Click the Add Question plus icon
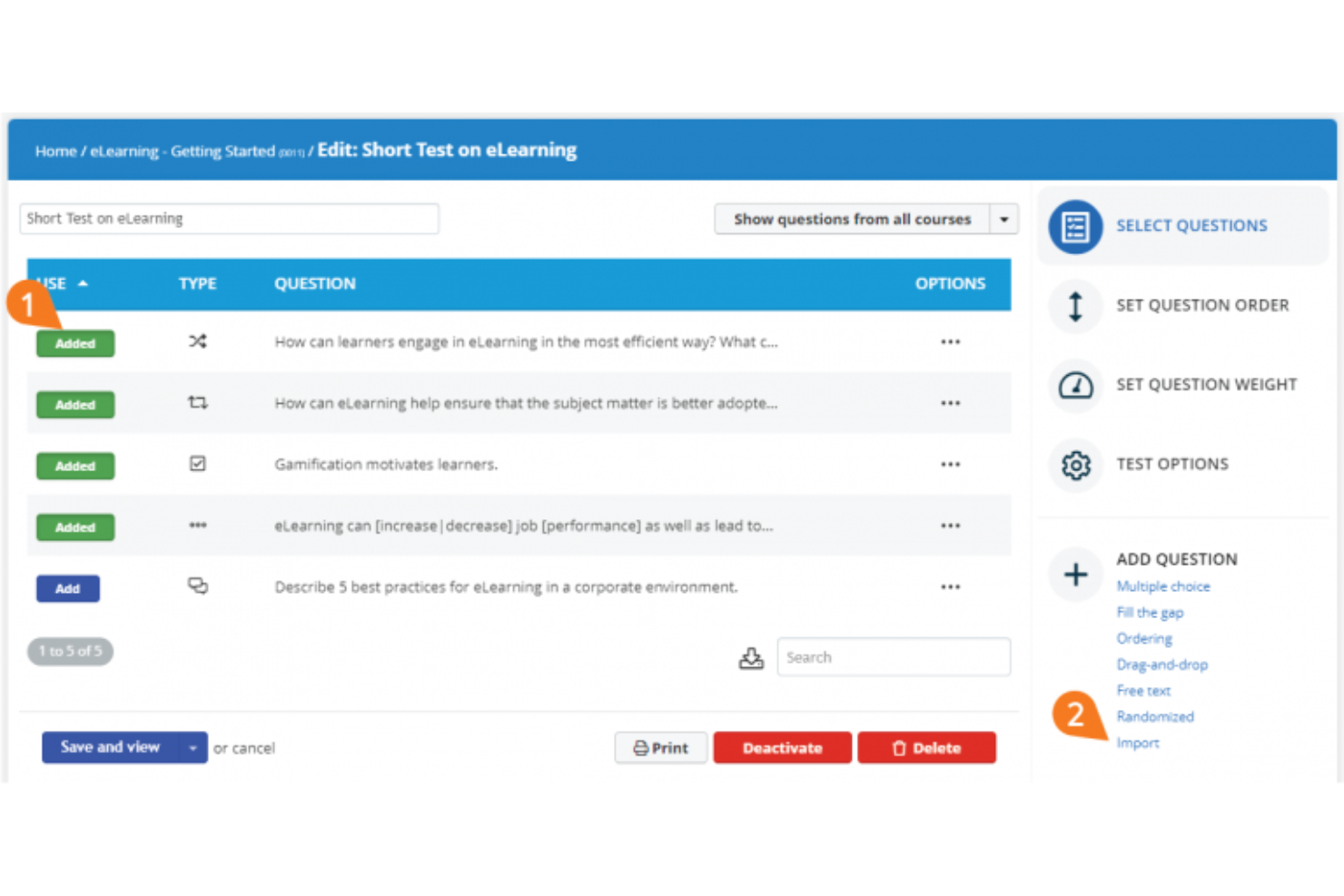The width and height of the screenshot is (1344, 896). 1075,574
